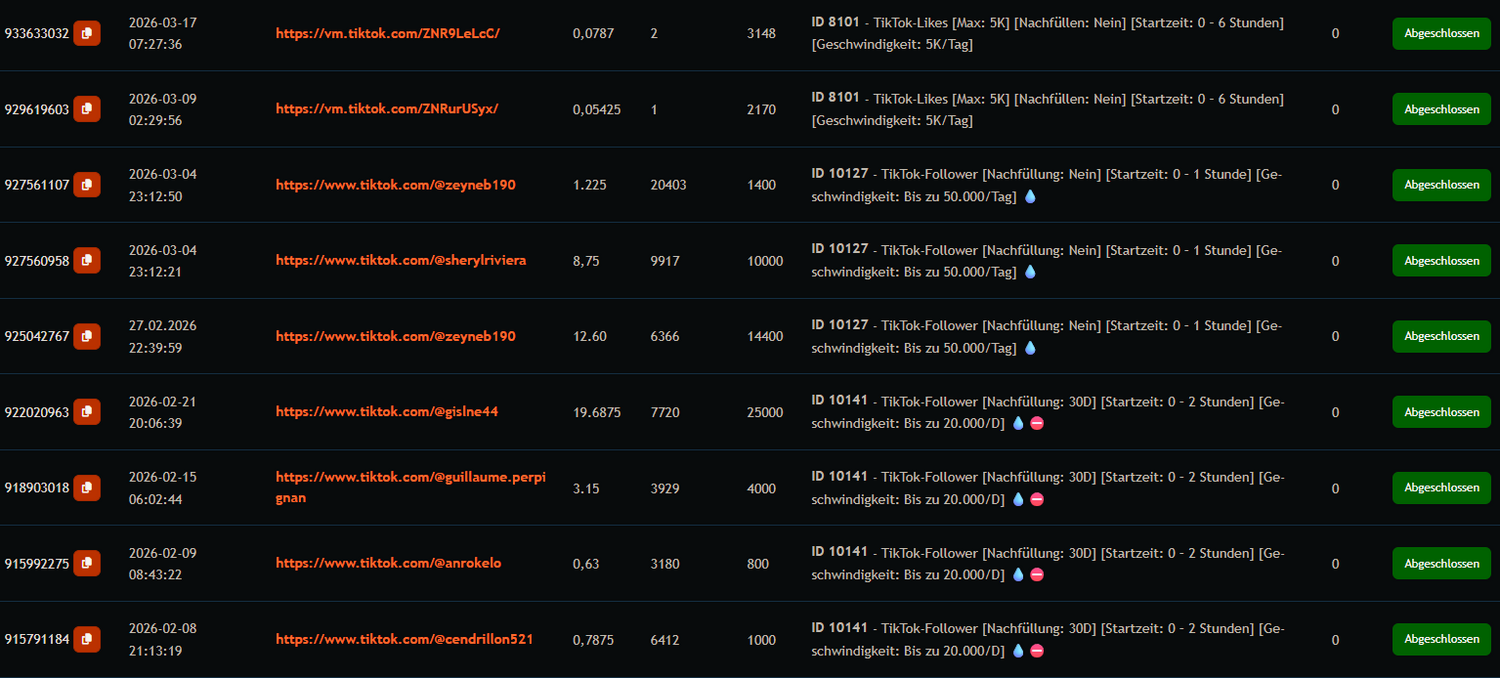1500x678 pixels.
Task: Copy order ID 915791184
Action: [87, 639]
